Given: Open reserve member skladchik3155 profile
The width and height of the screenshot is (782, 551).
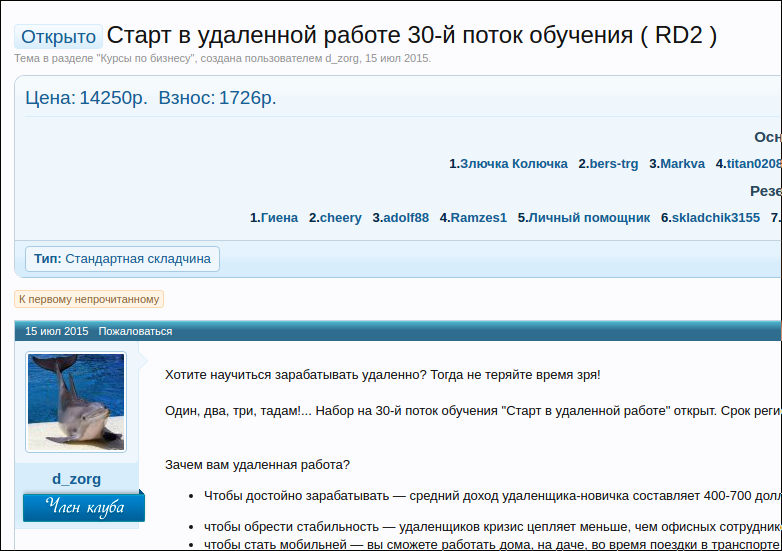Looking at the screenshot, I should coord(716,217).
